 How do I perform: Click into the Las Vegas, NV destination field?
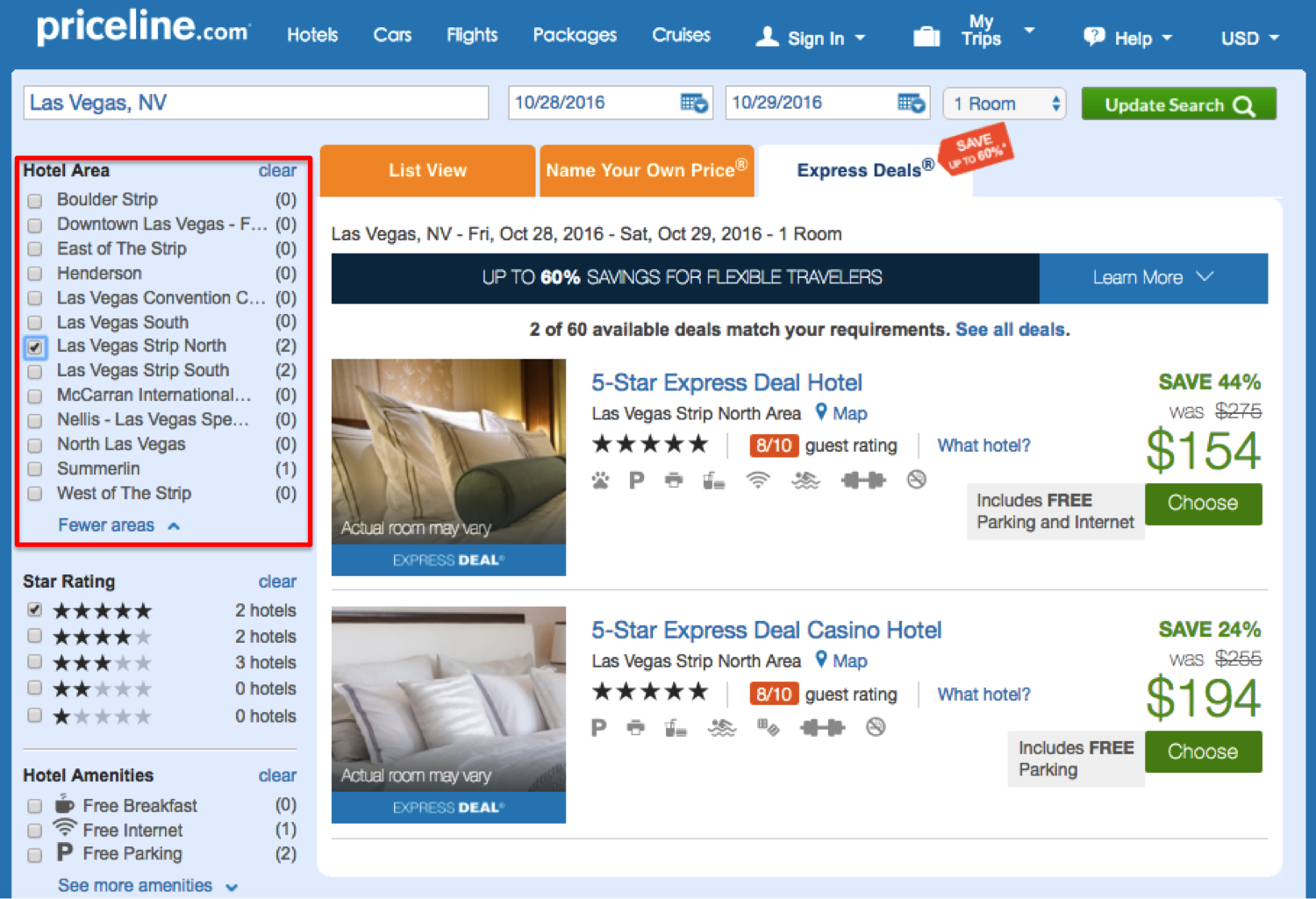(256, 103)
